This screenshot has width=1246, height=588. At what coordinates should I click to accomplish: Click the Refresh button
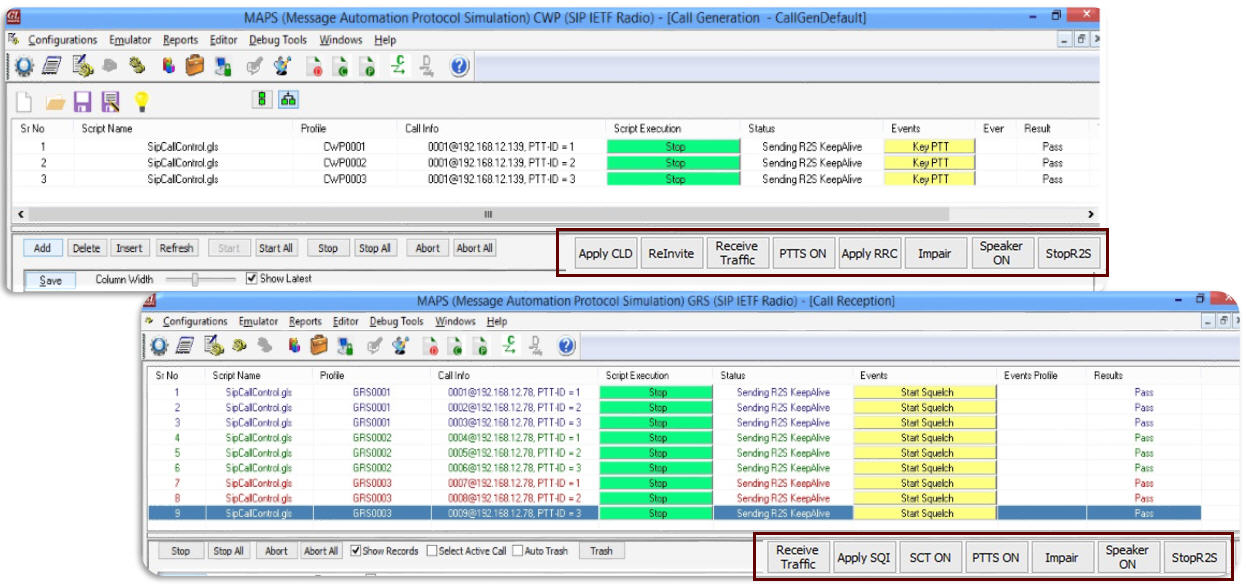[177, 248]
